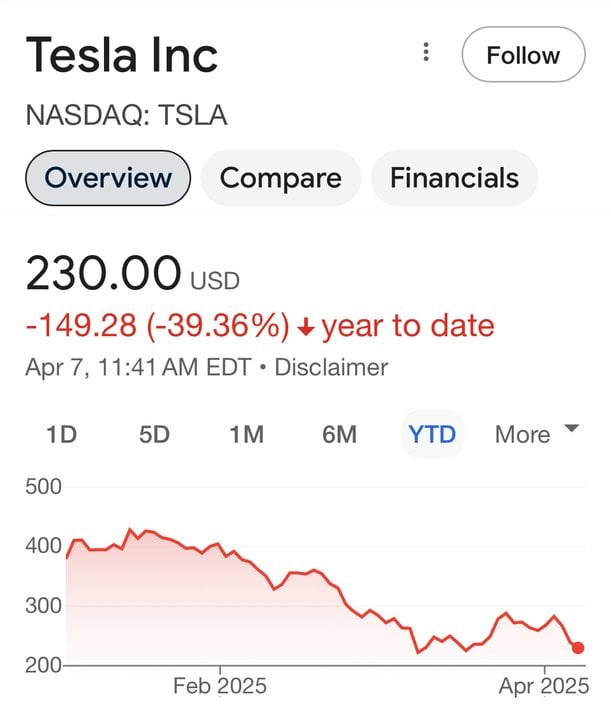This screenshot has width=611, height=720.
Task: Expand the More time ranges dropdown
Action: pos(537,434)
